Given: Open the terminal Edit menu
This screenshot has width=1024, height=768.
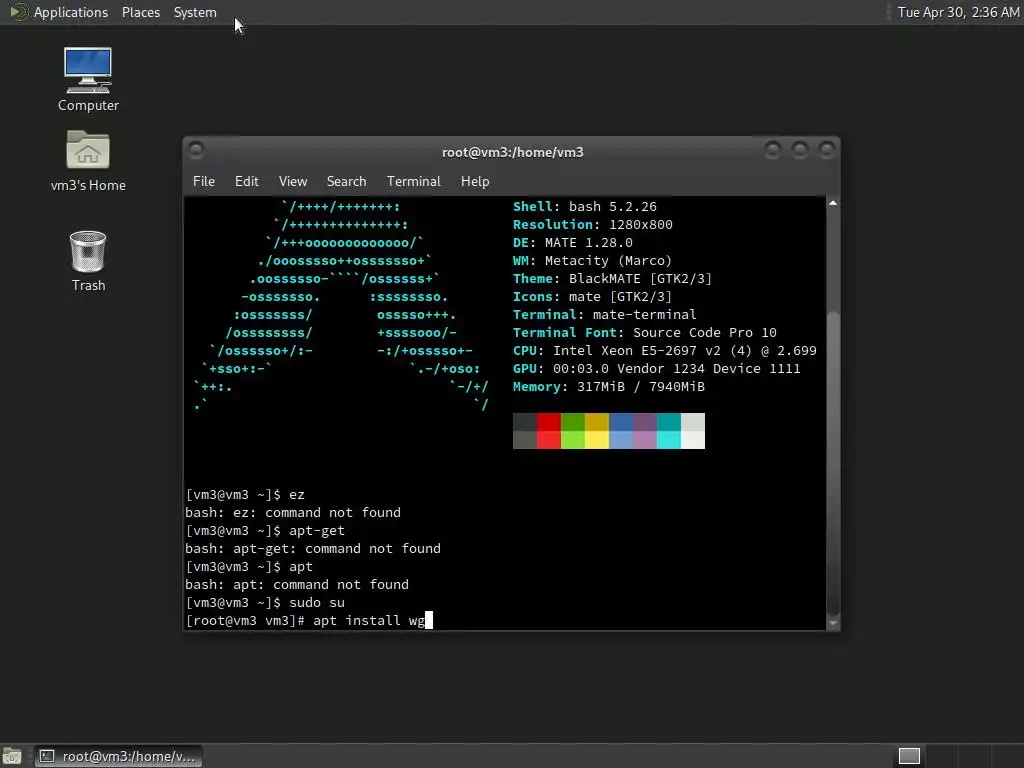Looking at the screenshot, I should (x=247, y=181).
